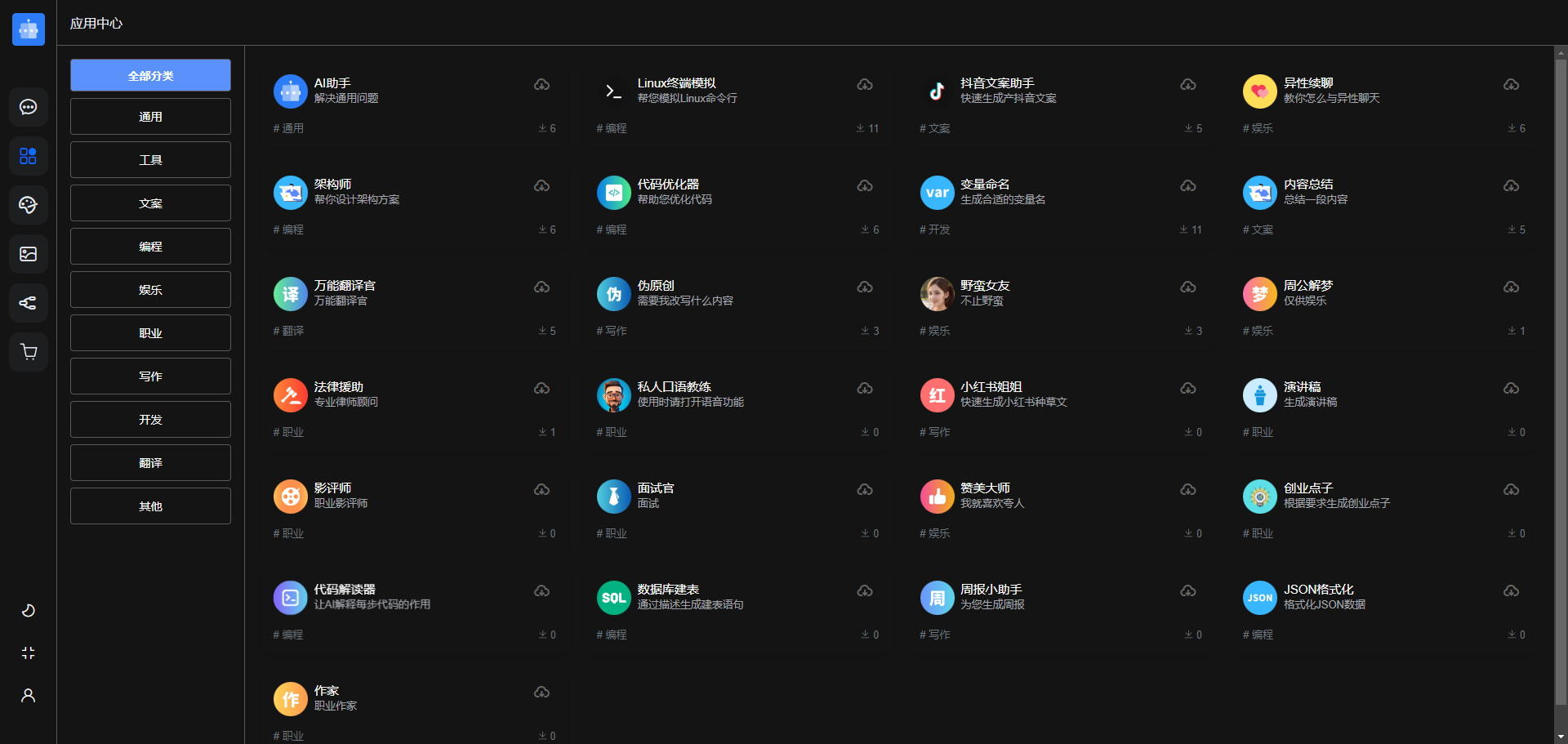Click the palette drawing icon in sidebar
This screenshot has height=744, width=1568.
pyautogui.click(x=28, y=205)
